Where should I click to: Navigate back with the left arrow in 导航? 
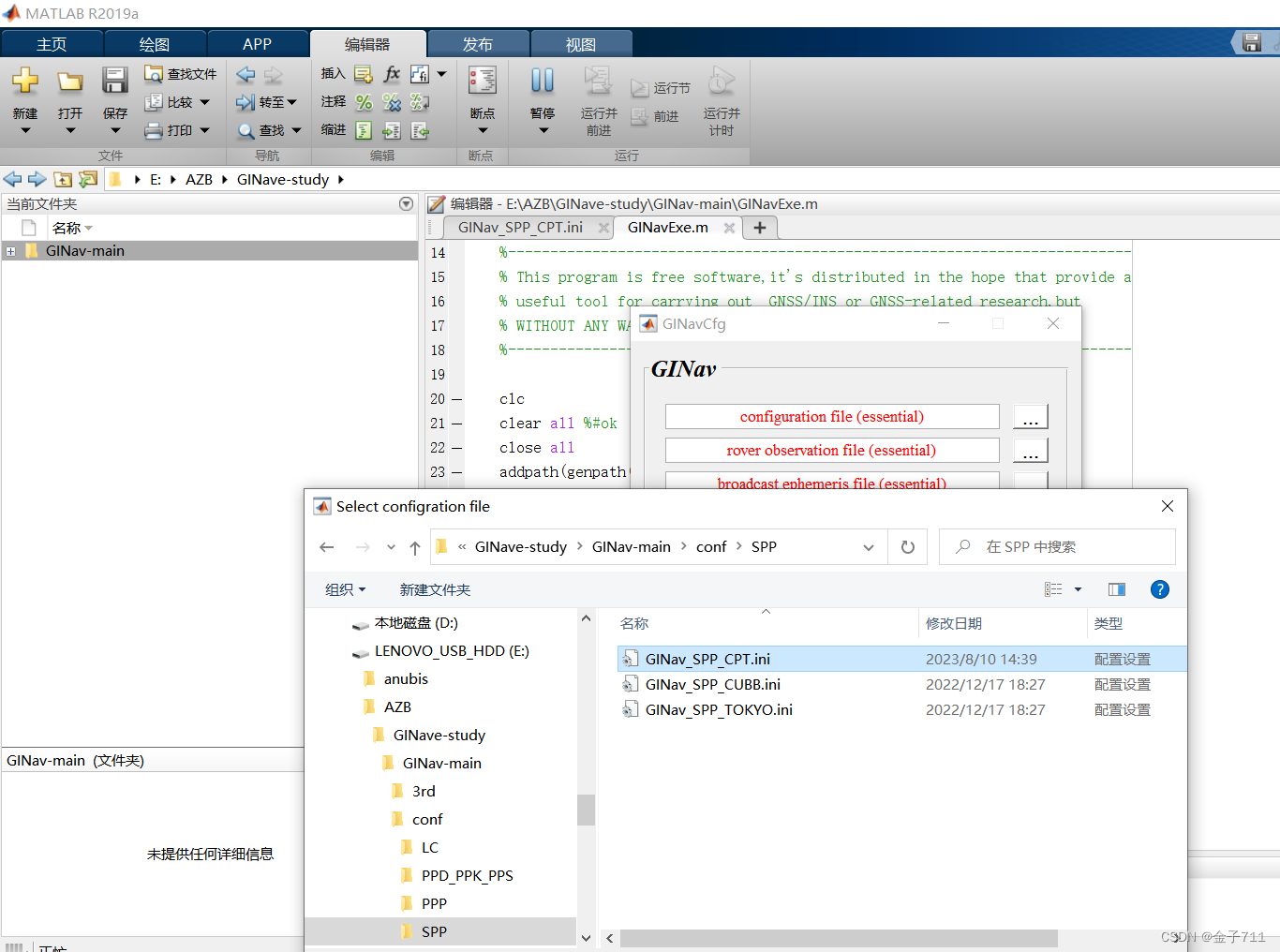246,74
